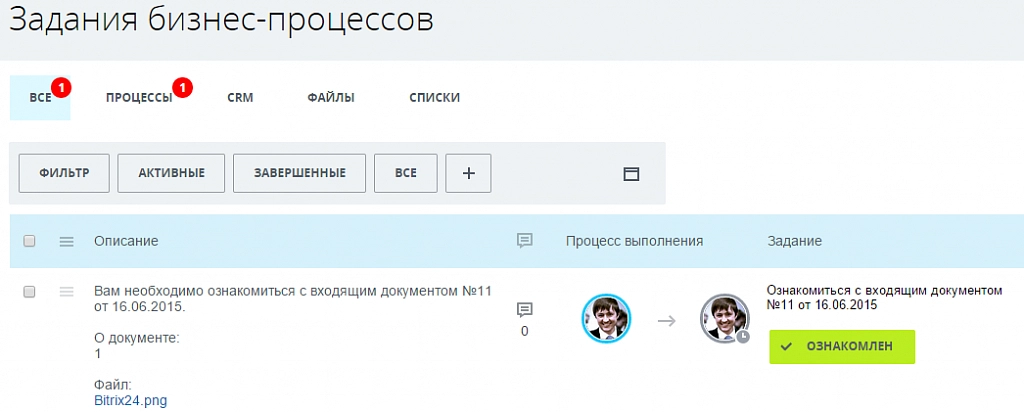Click the filter panel window icon
Viewport: 1024px width, 412px height.
click(x=631, y=173)
